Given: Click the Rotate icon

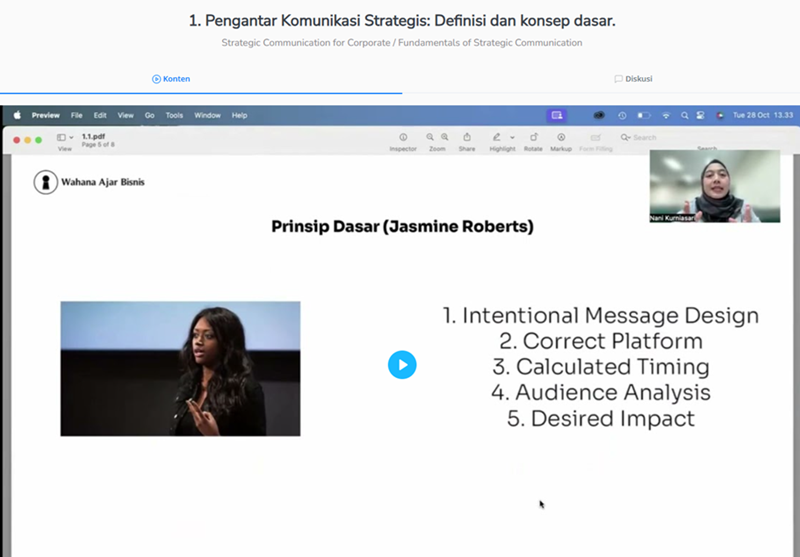Looking at the screenshot, I should (x=534, y=137).
